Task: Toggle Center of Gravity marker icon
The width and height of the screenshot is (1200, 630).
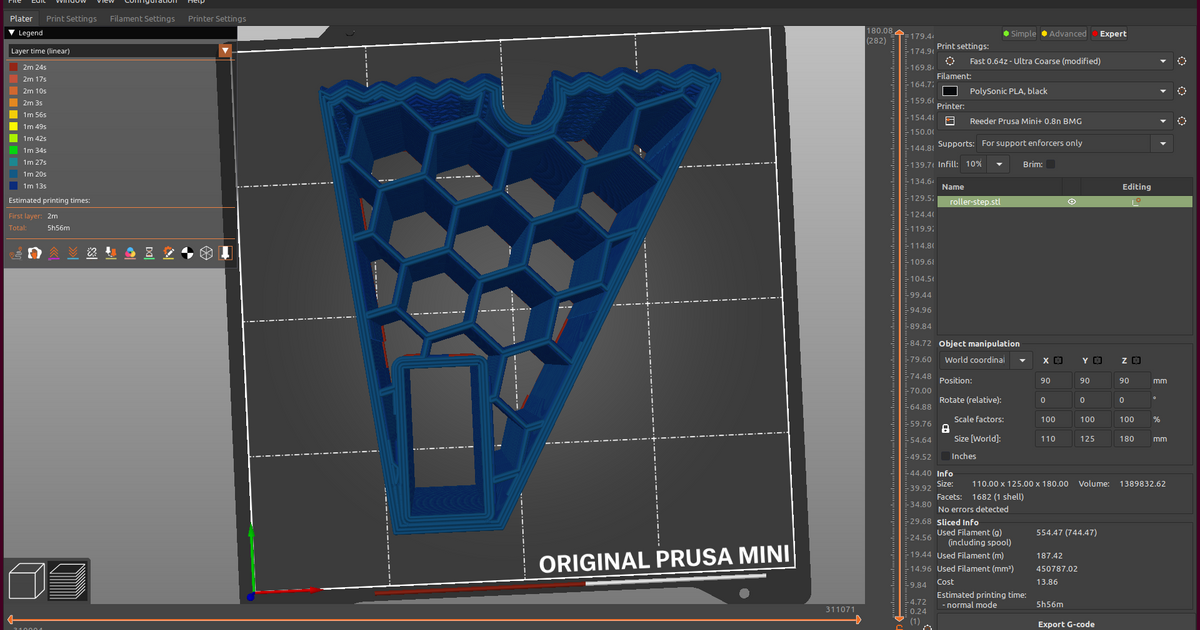Action: [x=186, y=253]
